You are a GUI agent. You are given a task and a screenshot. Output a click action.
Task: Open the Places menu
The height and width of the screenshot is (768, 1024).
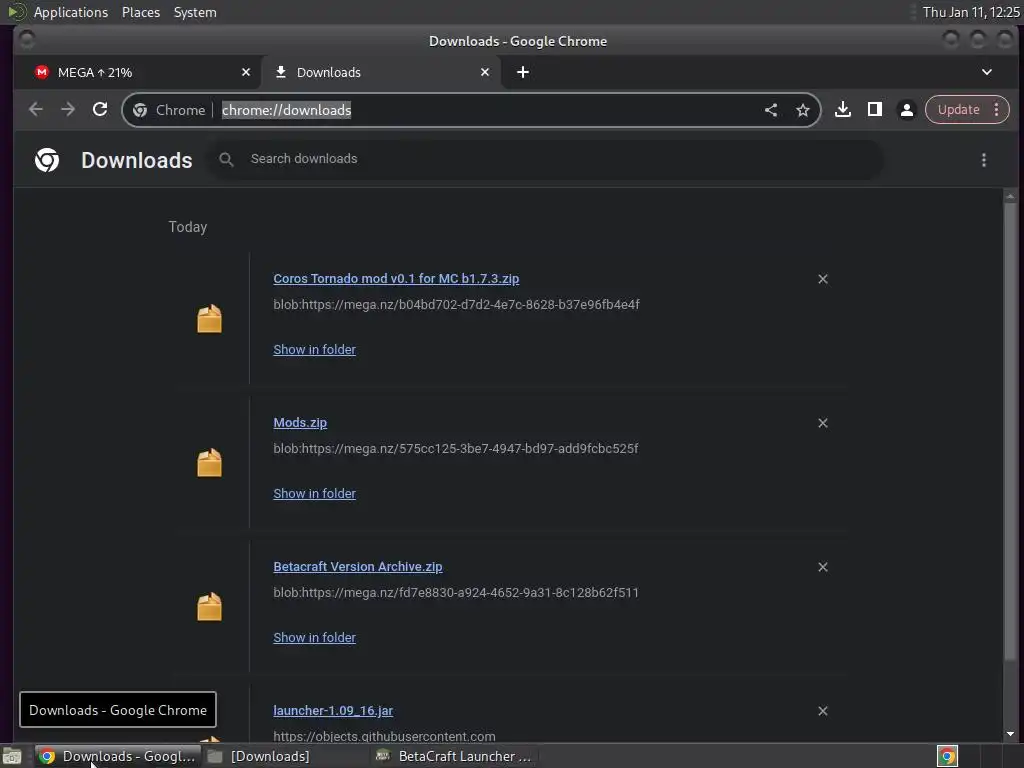(141, 12)
